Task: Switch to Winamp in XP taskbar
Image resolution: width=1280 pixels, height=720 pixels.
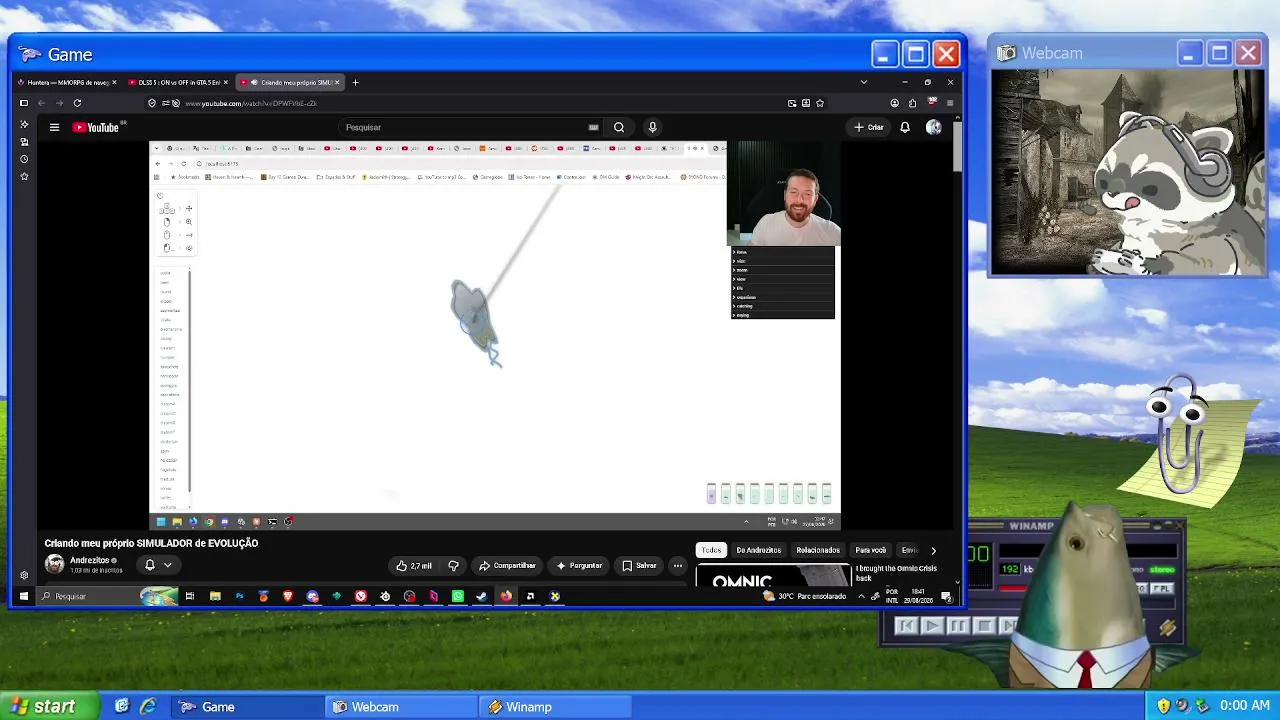Action: click(x=556, y=706)
